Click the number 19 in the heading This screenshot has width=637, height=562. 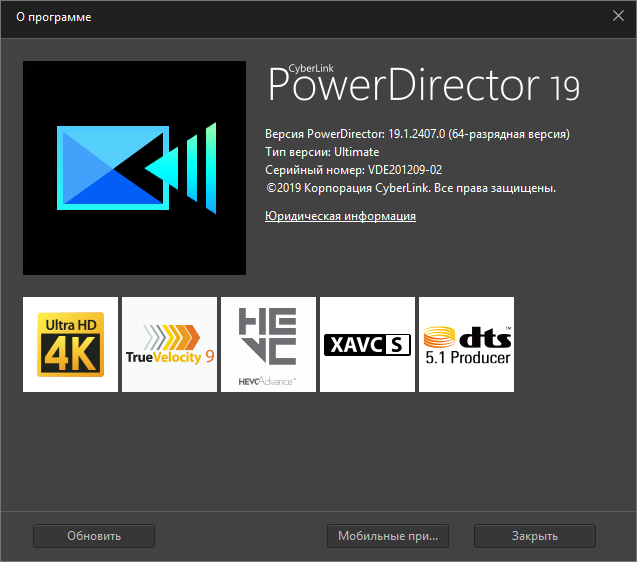click(x=563, y=90)
